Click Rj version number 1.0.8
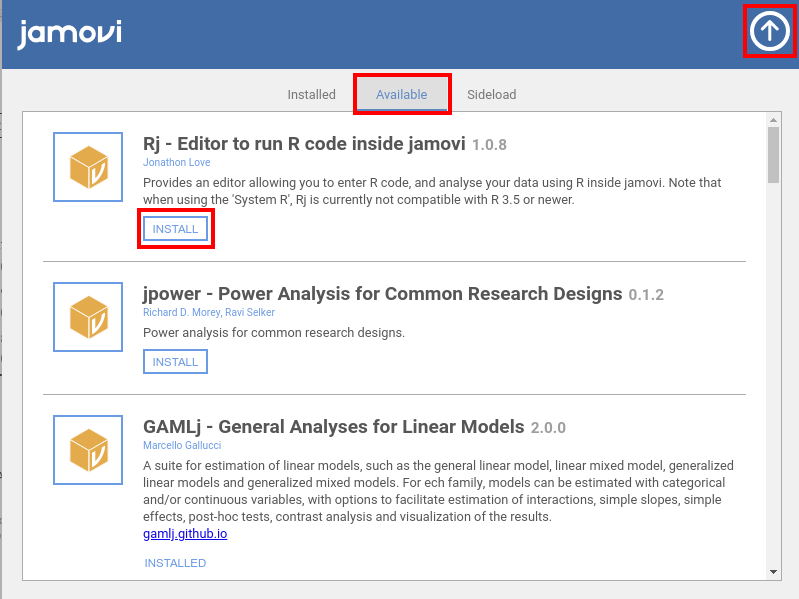The image size is (799, 599). (489, 145)
